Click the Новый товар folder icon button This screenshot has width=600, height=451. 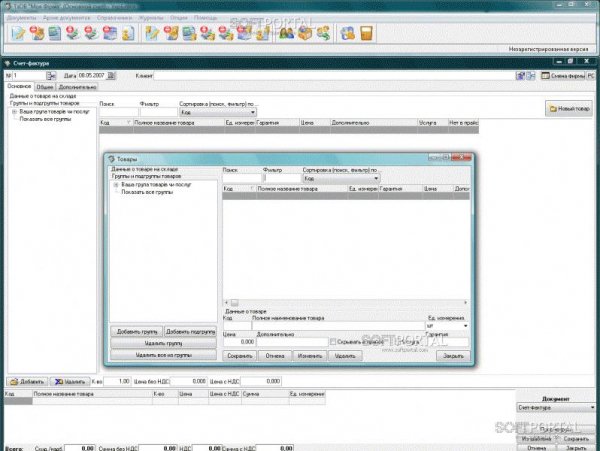pos(566,107)
